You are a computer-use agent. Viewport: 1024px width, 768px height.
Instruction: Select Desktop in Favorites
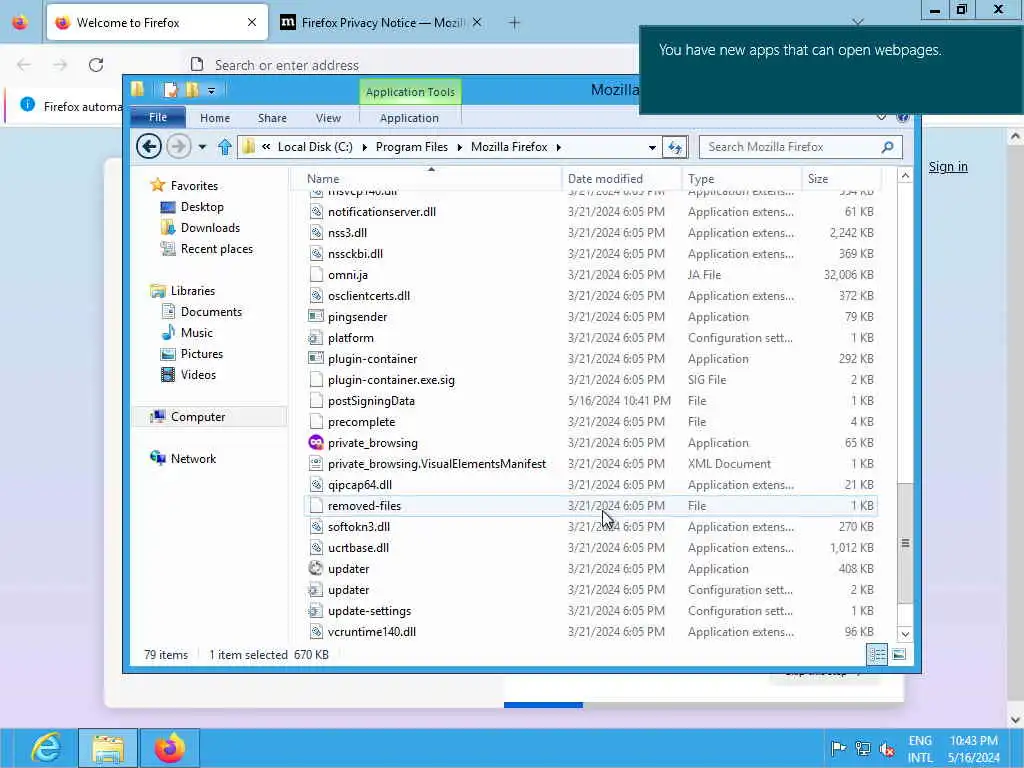coord(202,207)
